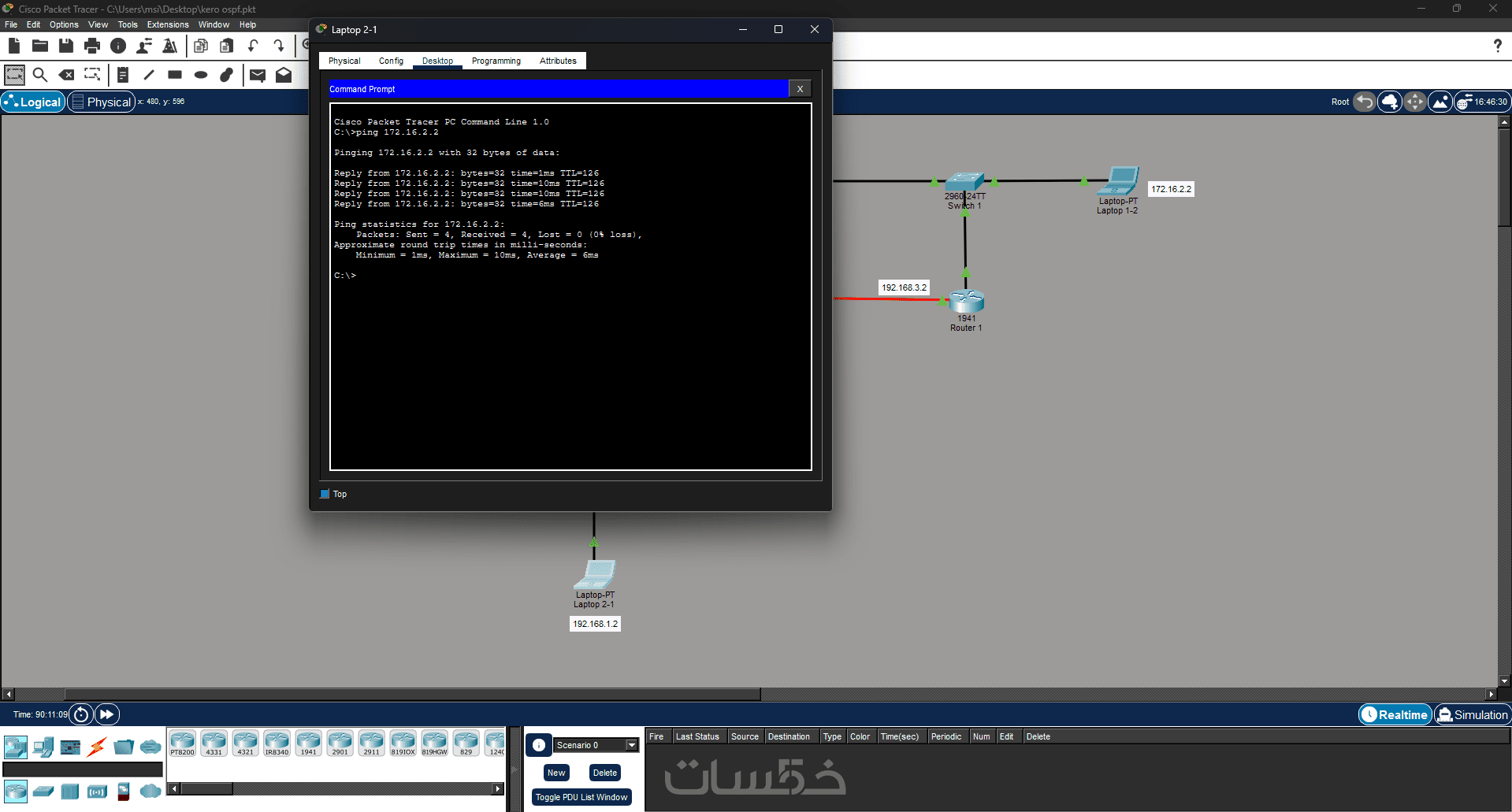Click inside the Command Prompt terminal area
The image size is (1512, 812).
pos(570,287)
